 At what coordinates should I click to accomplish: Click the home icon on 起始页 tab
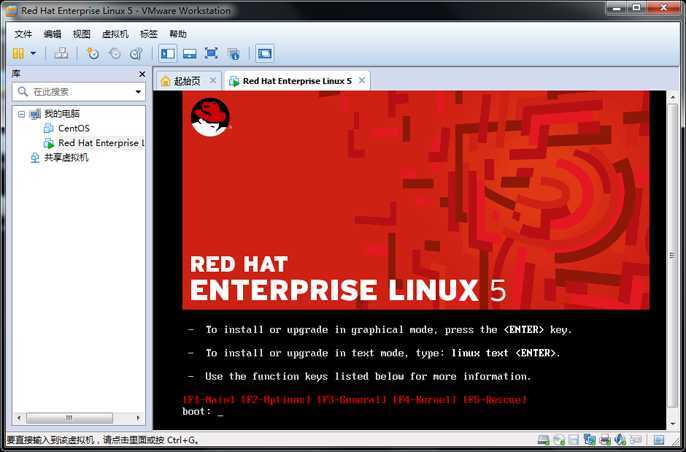[165, 81]
